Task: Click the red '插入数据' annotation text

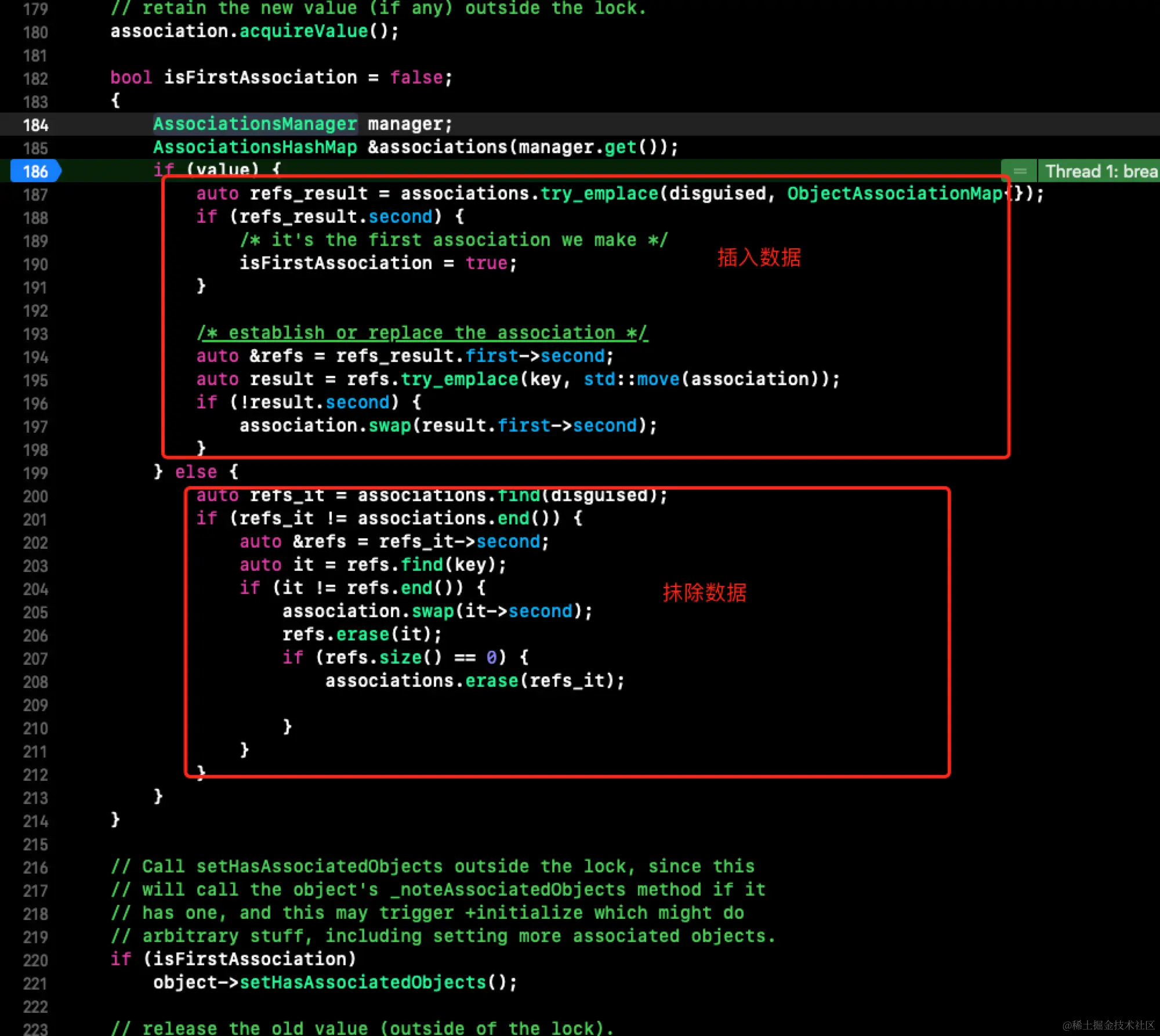Action: (759, 257)
